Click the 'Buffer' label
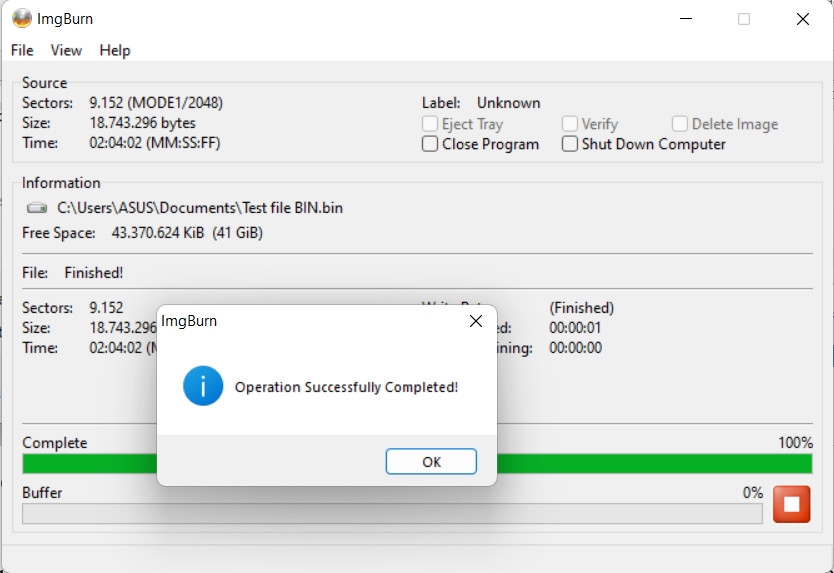 pos(42,493)
